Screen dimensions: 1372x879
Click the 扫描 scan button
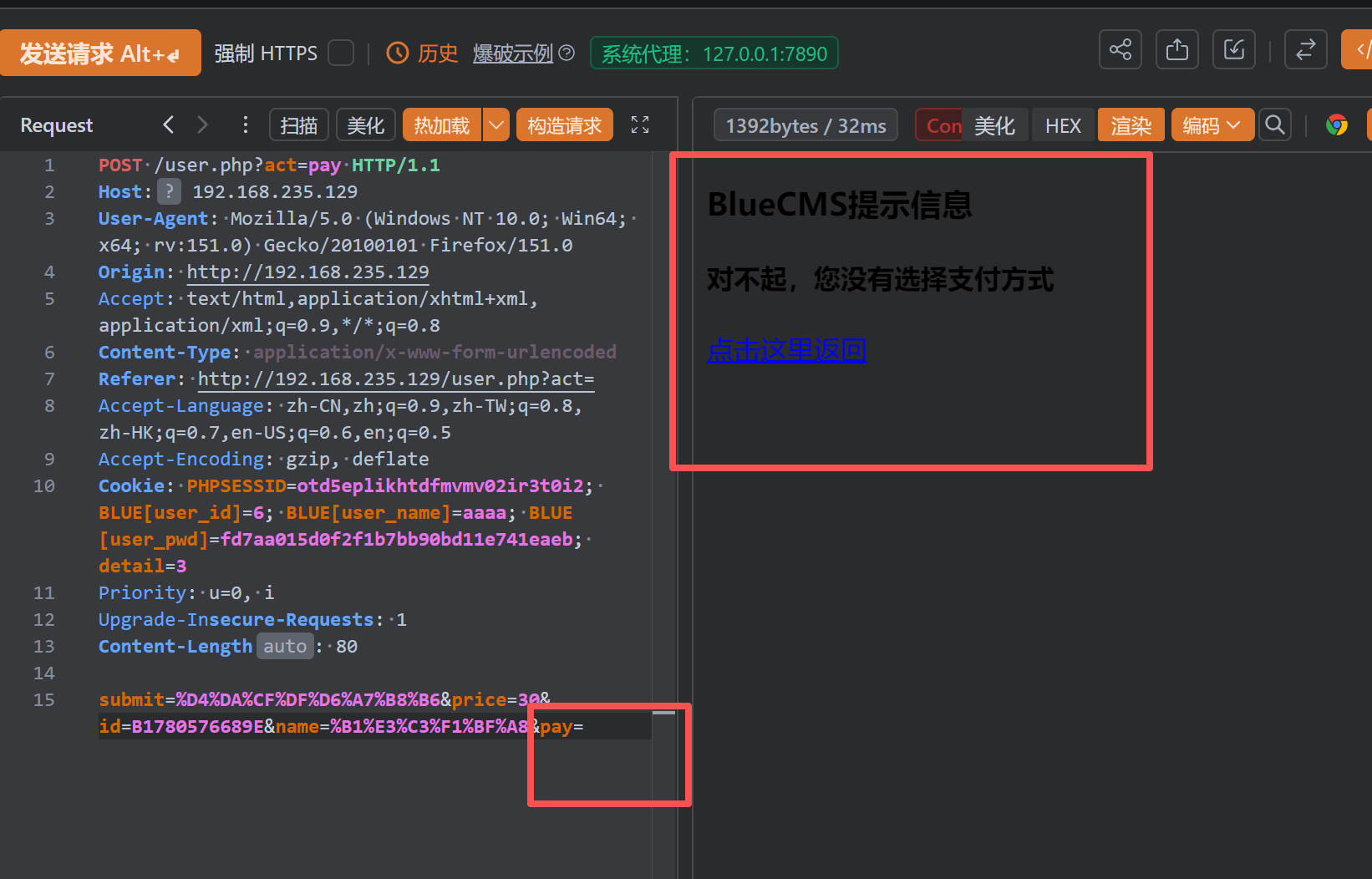tap(299, 125)
